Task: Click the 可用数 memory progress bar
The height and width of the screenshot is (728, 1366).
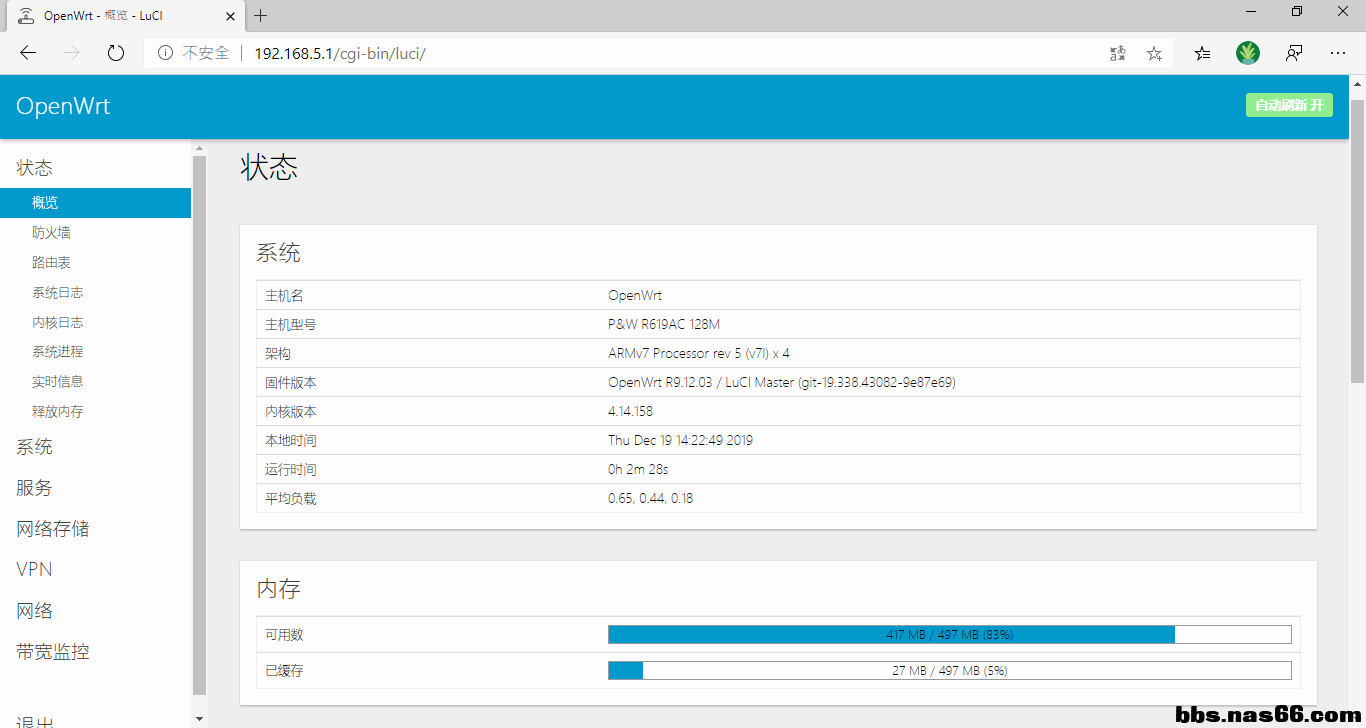Action: coord(949,635)
